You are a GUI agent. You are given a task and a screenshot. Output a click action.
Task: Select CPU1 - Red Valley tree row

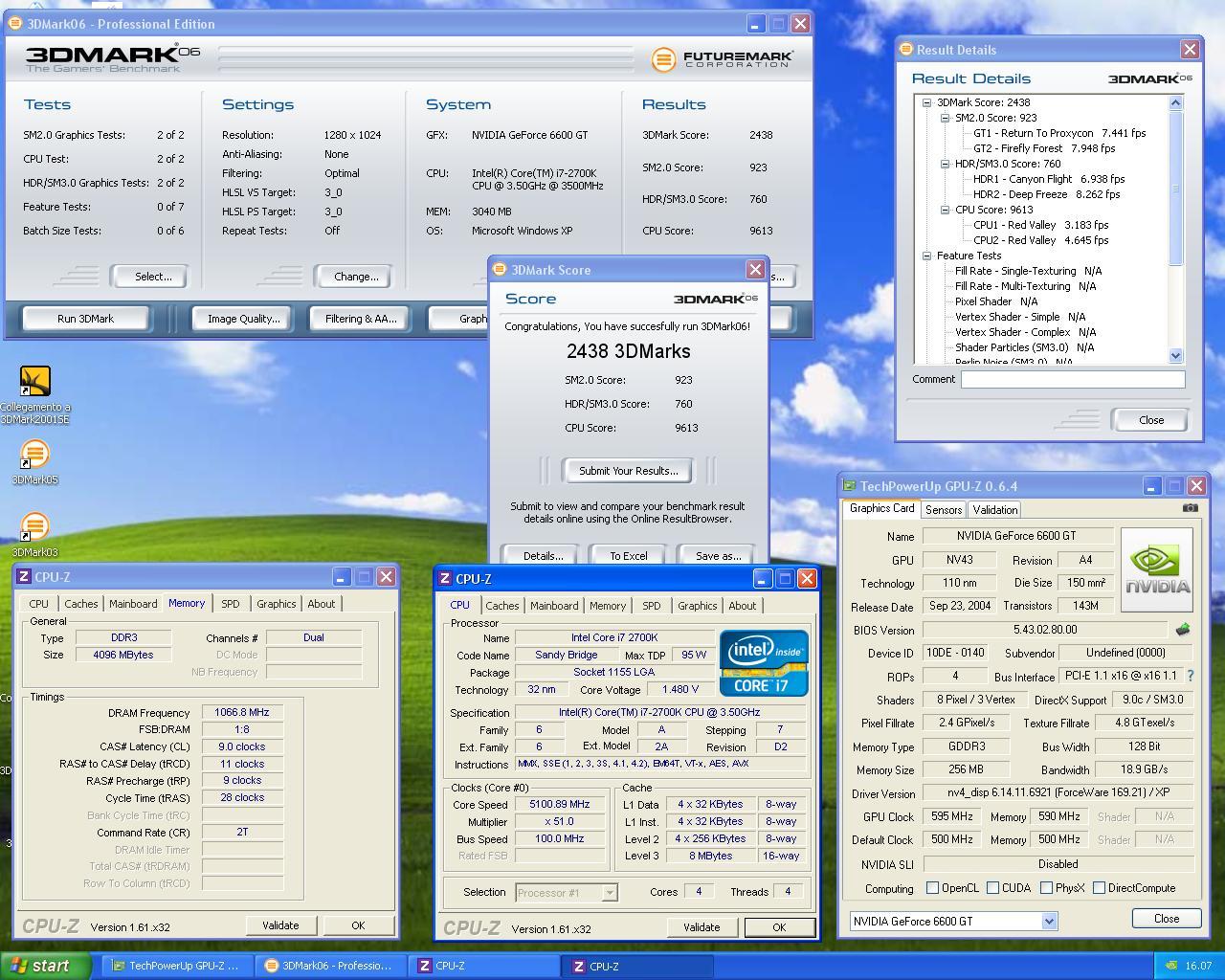pos(1040,225)
